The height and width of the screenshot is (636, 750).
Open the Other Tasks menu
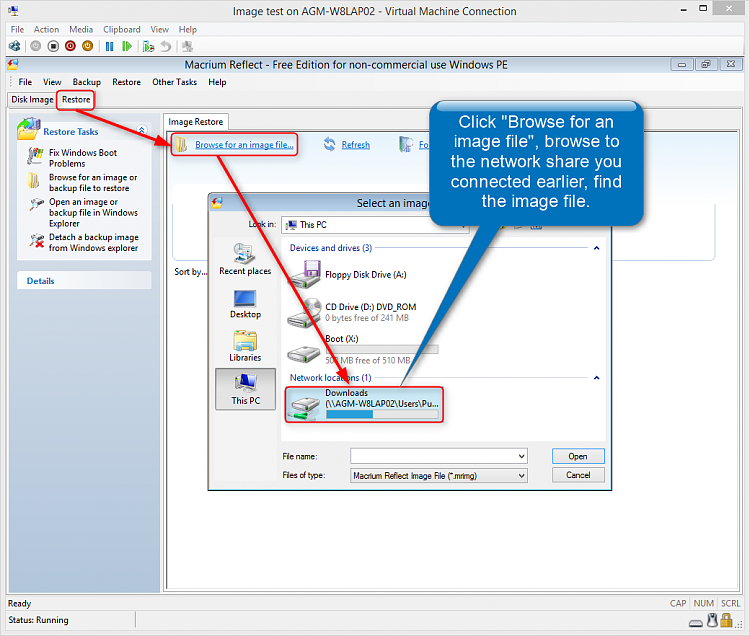pyautogui.click(x=175, y=82)
